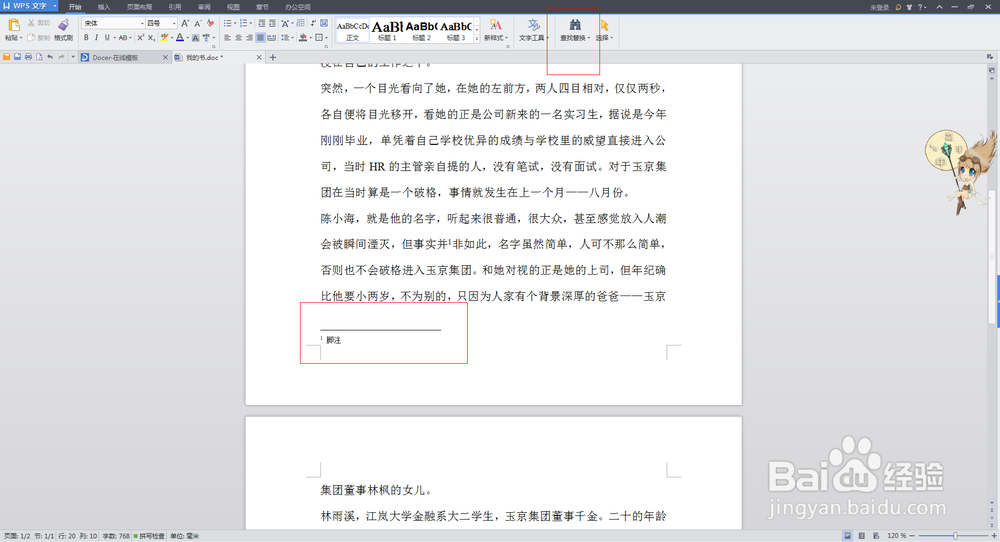Open 新样式 new style button
Screen dimensions: 1000x542
point(496,29)
